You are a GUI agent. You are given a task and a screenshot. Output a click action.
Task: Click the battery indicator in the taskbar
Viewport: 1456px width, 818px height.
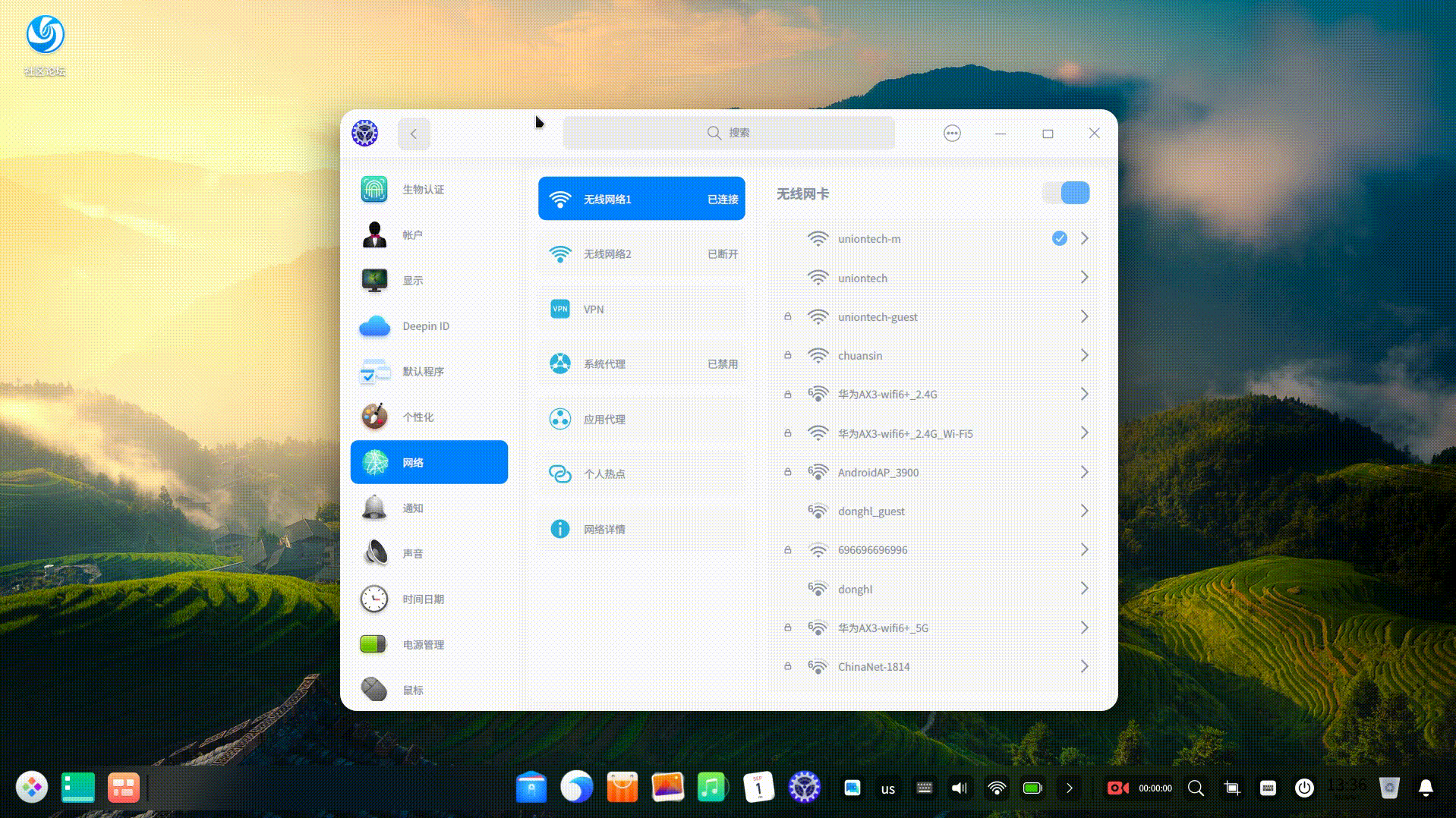pyautogui.click(x=1031, y=788)
